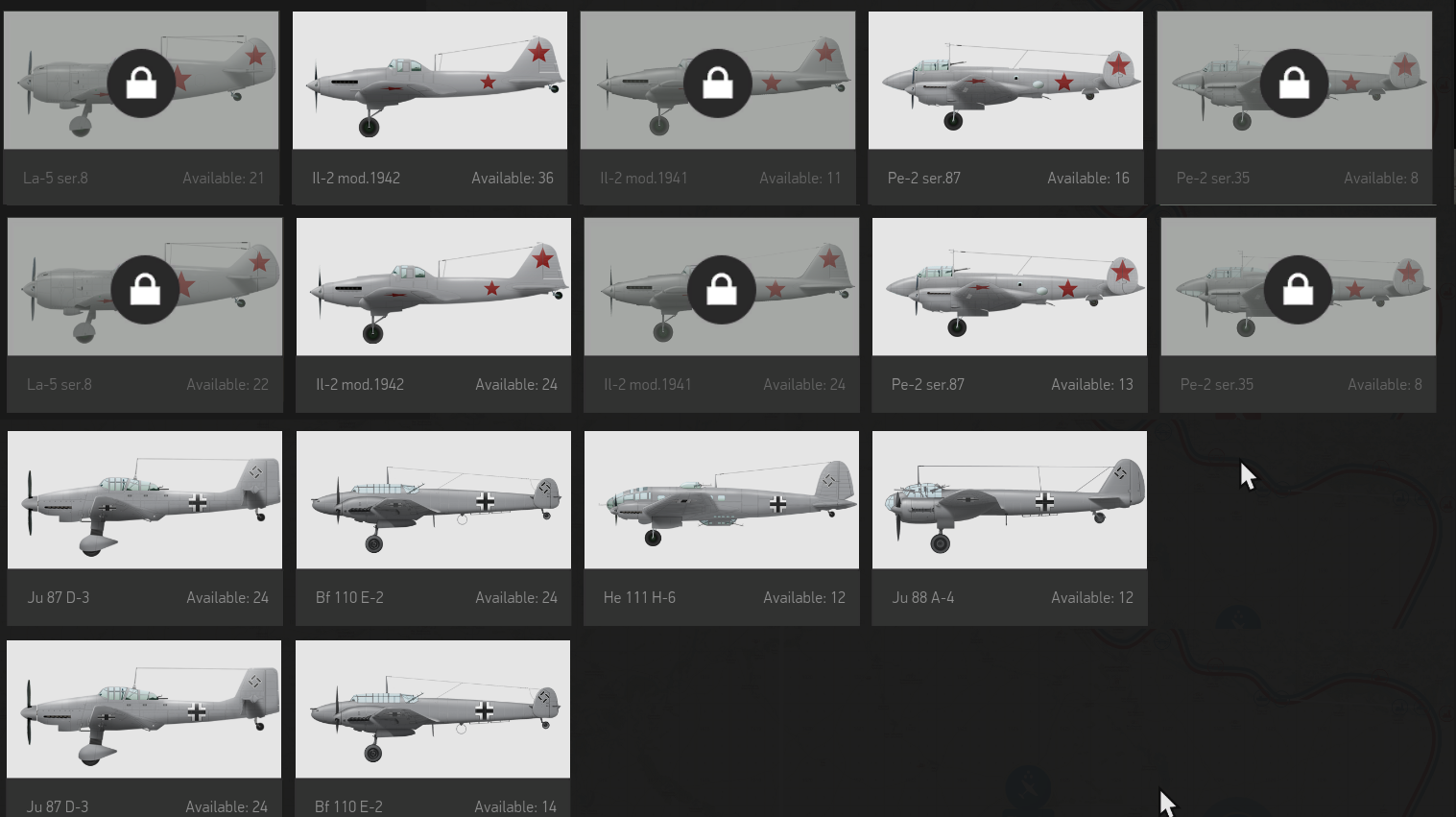Screen dimensions: 1456x817
Task: Select the Ju 88 A-4 bomber image
Action: tap(1010, 499)
